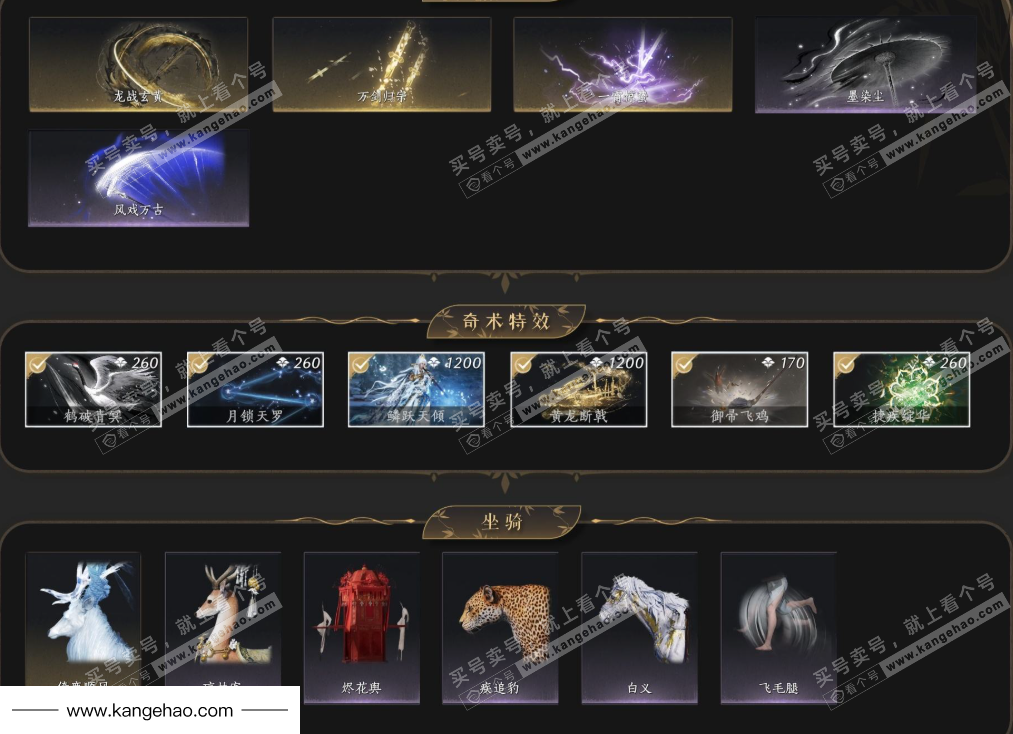Toggle the checkmark on 御帚飞鸡 card
The height and width of the screenshot is (734, 1013).
tap(684, 364)
